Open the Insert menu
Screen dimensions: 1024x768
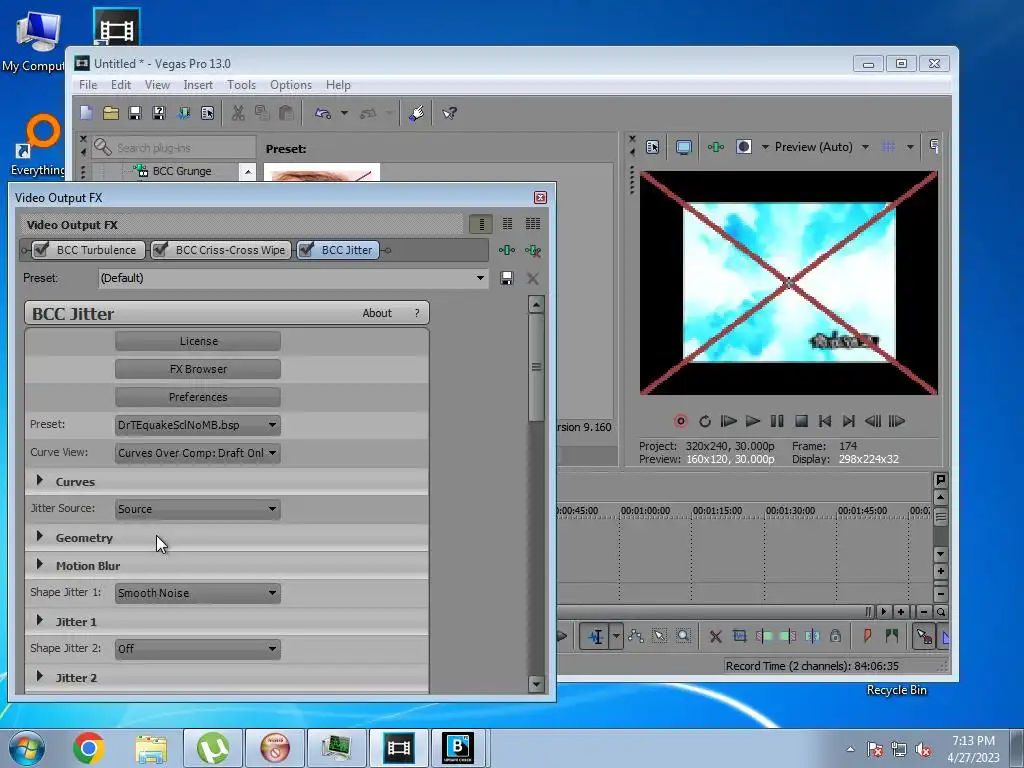coord(198,85)
